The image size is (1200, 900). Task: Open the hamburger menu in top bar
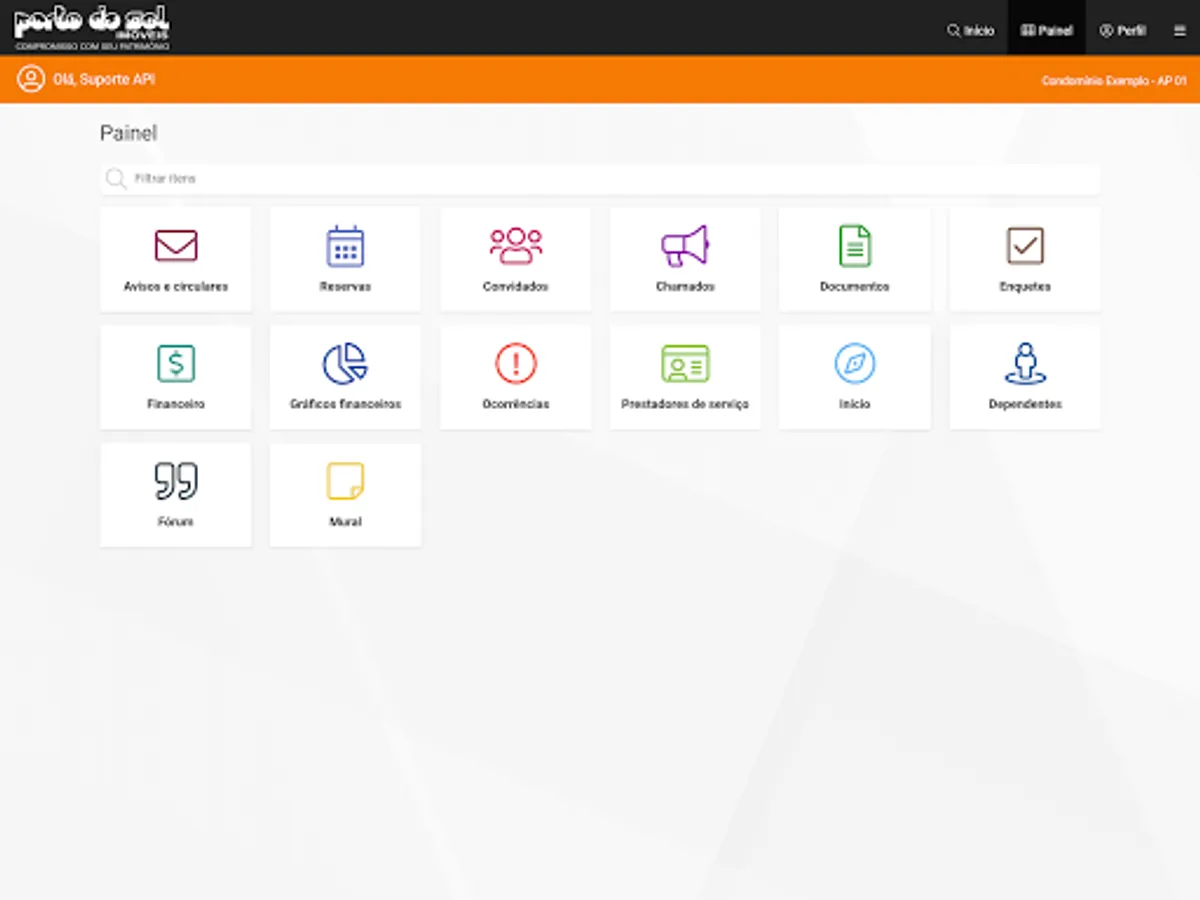[x=1180, y=31]
